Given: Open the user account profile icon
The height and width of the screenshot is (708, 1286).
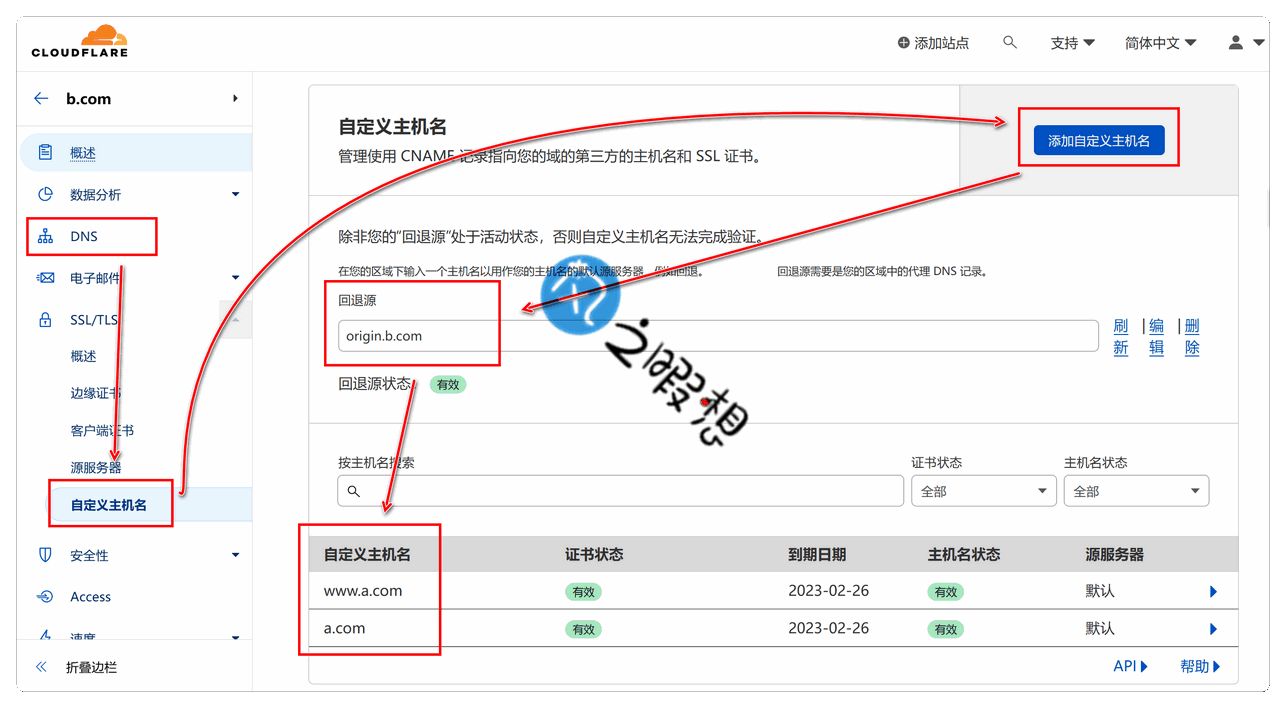Looking at the screenshot, I should click(x=1236, y=42).
